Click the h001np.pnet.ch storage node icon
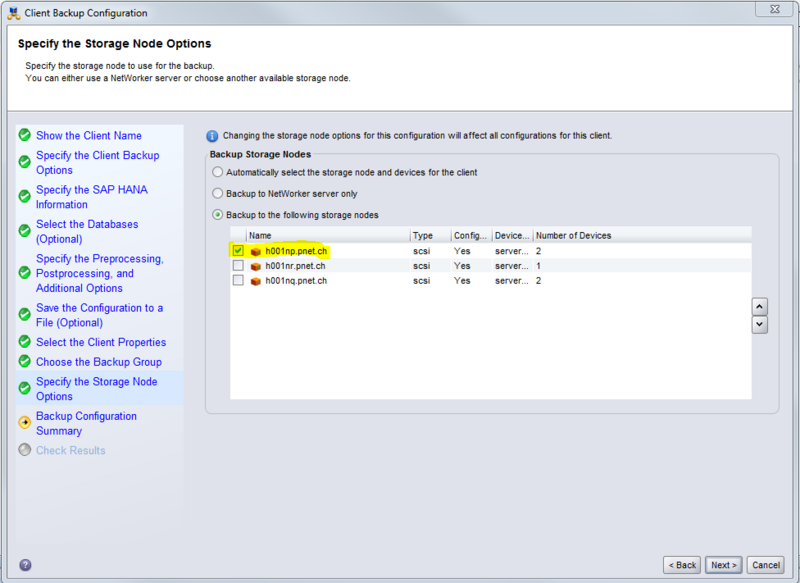Viewport: 800px width, 583px height. [256, 251]
